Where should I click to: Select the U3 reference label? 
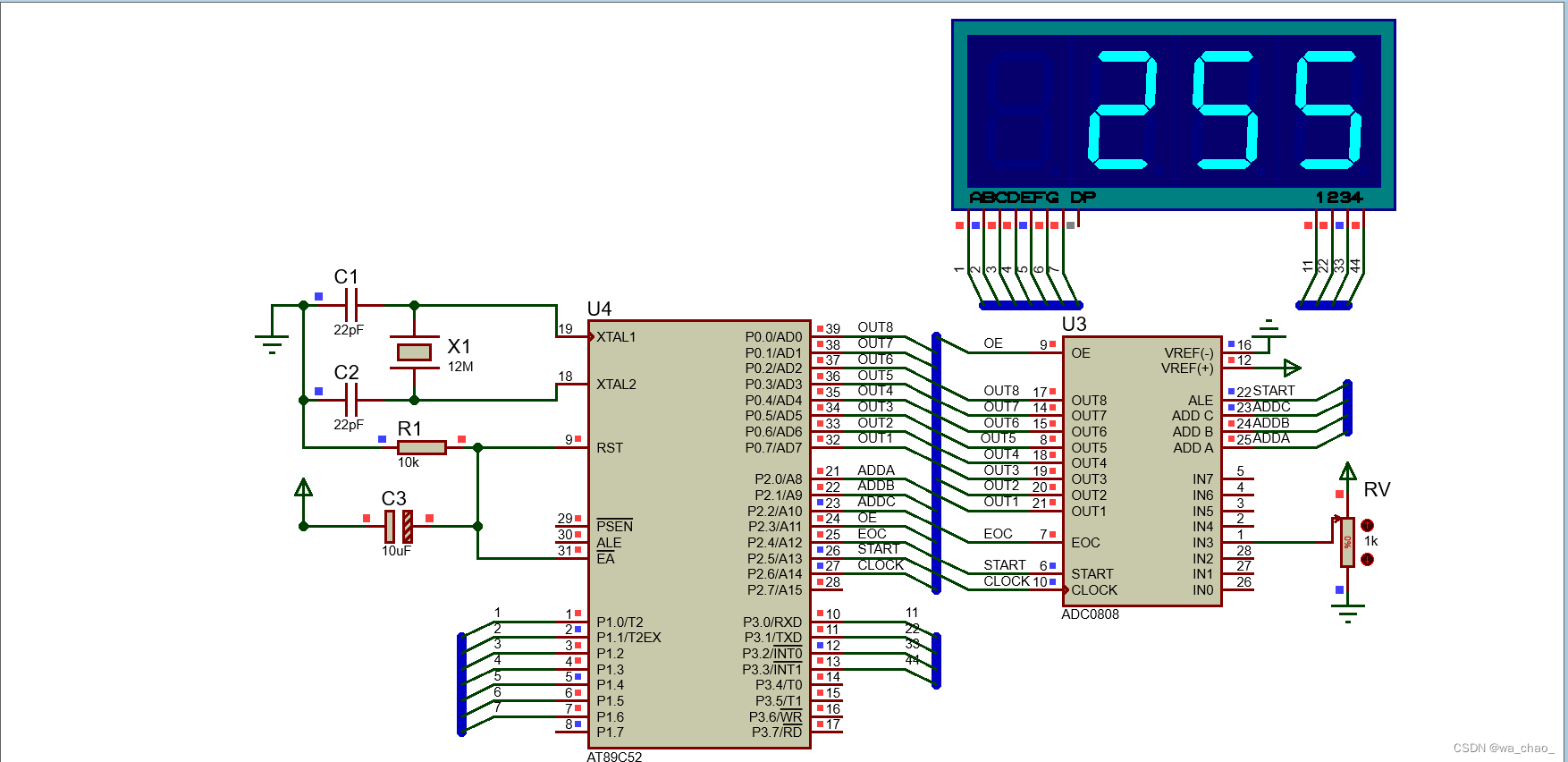coord(1074,324)
